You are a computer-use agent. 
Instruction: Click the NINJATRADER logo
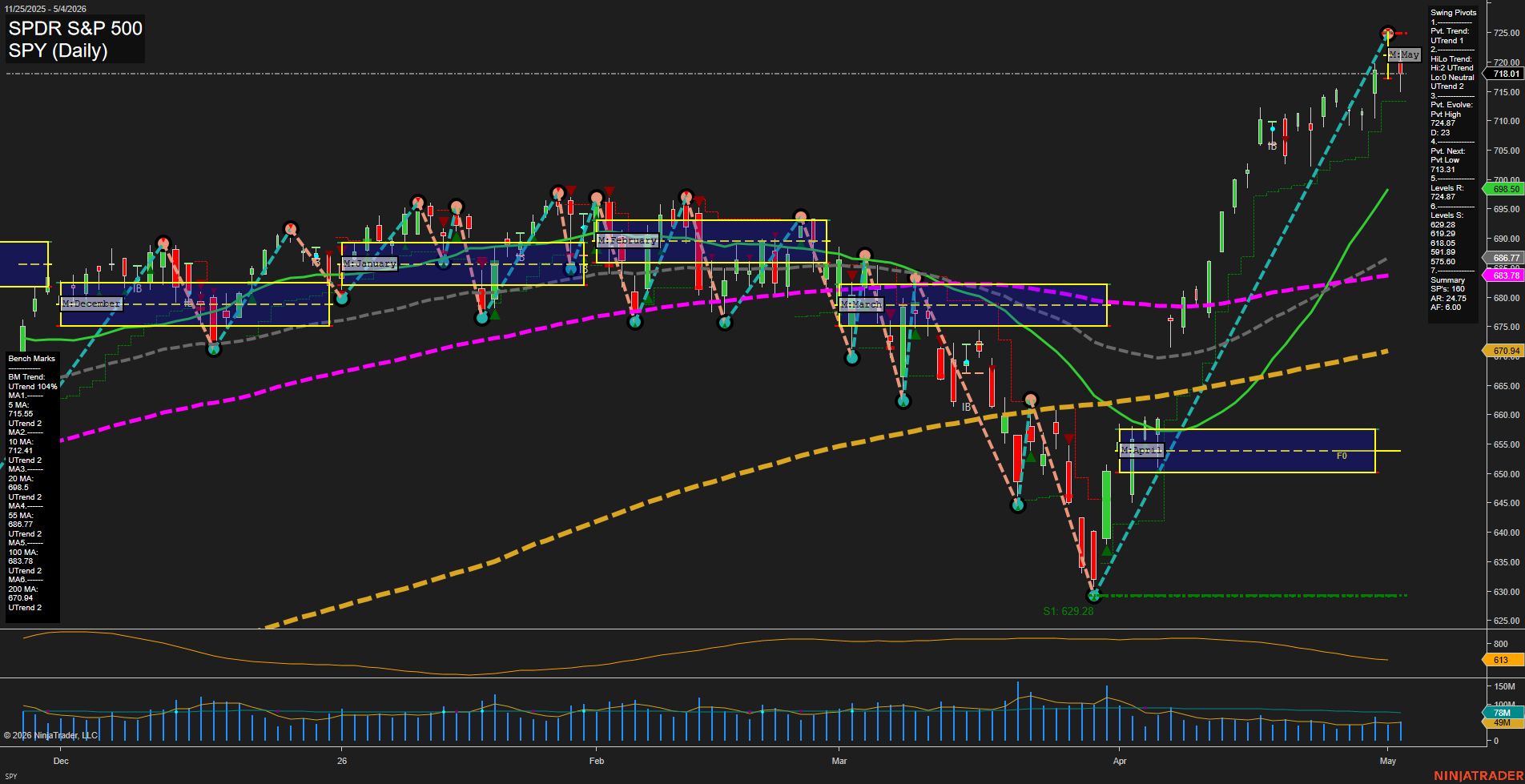(1479, 776)
